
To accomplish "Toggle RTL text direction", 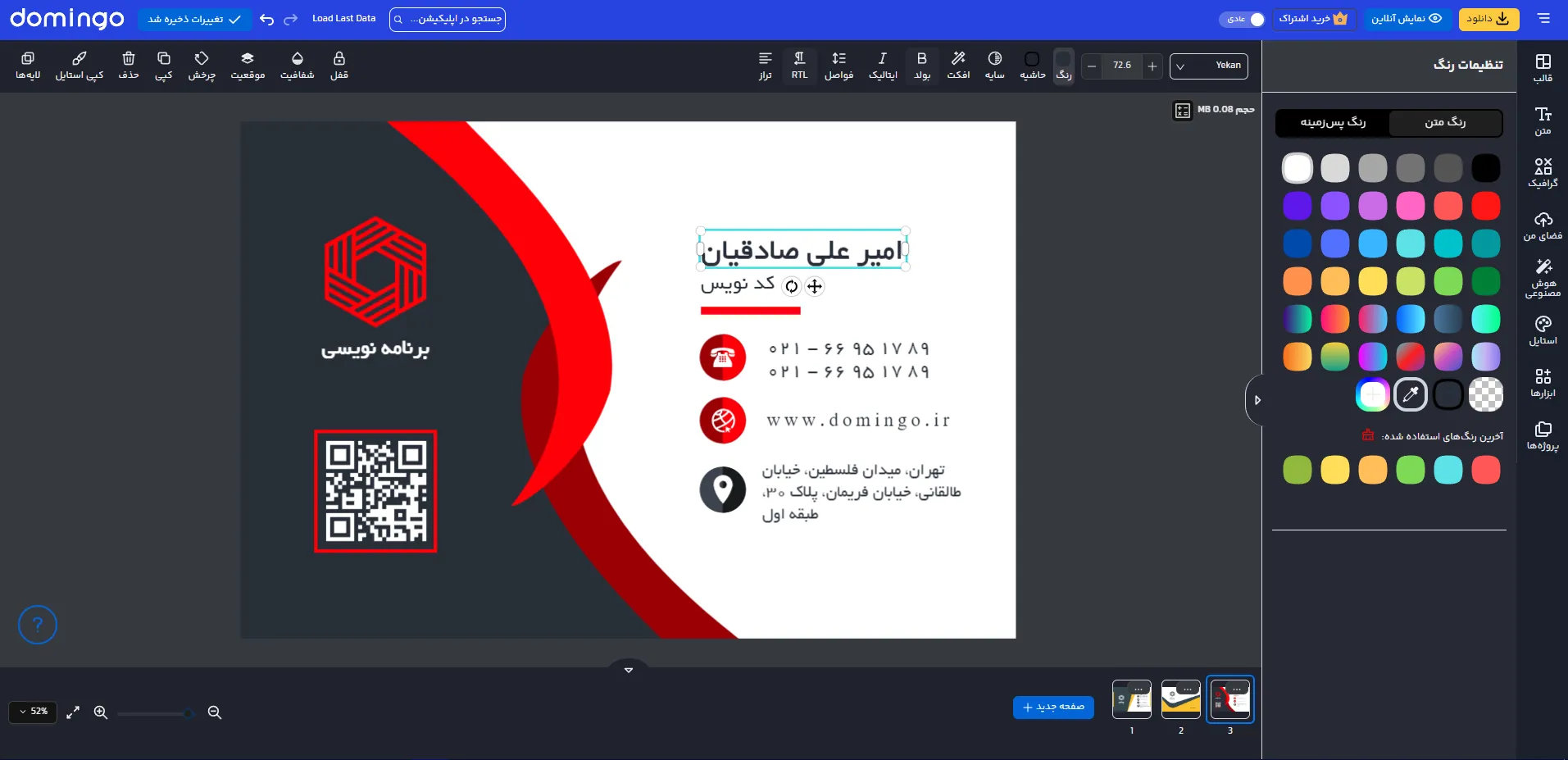I will 799,66.
